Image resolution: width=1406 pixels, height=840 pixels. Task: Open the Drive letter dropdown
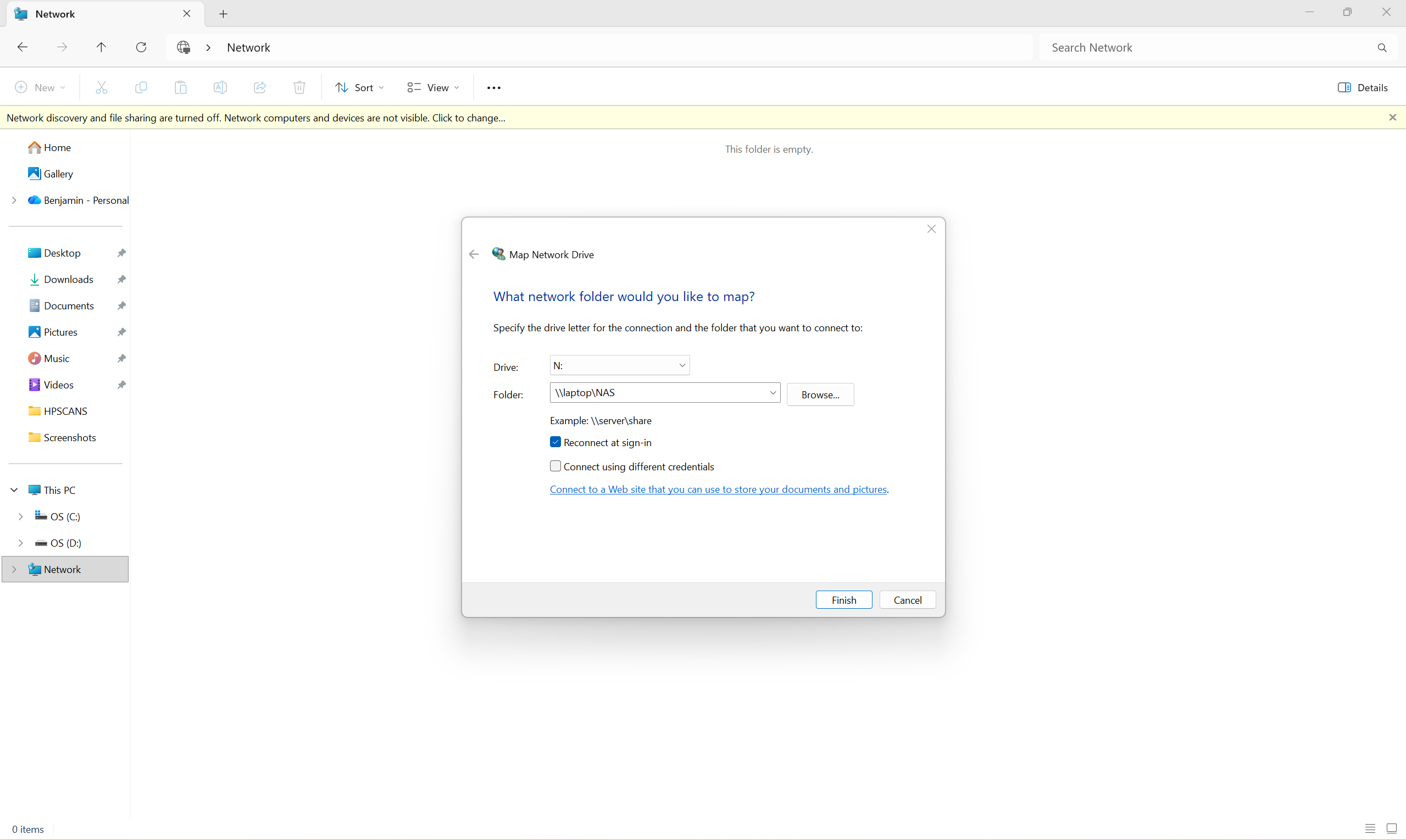[x=682, y=365]
